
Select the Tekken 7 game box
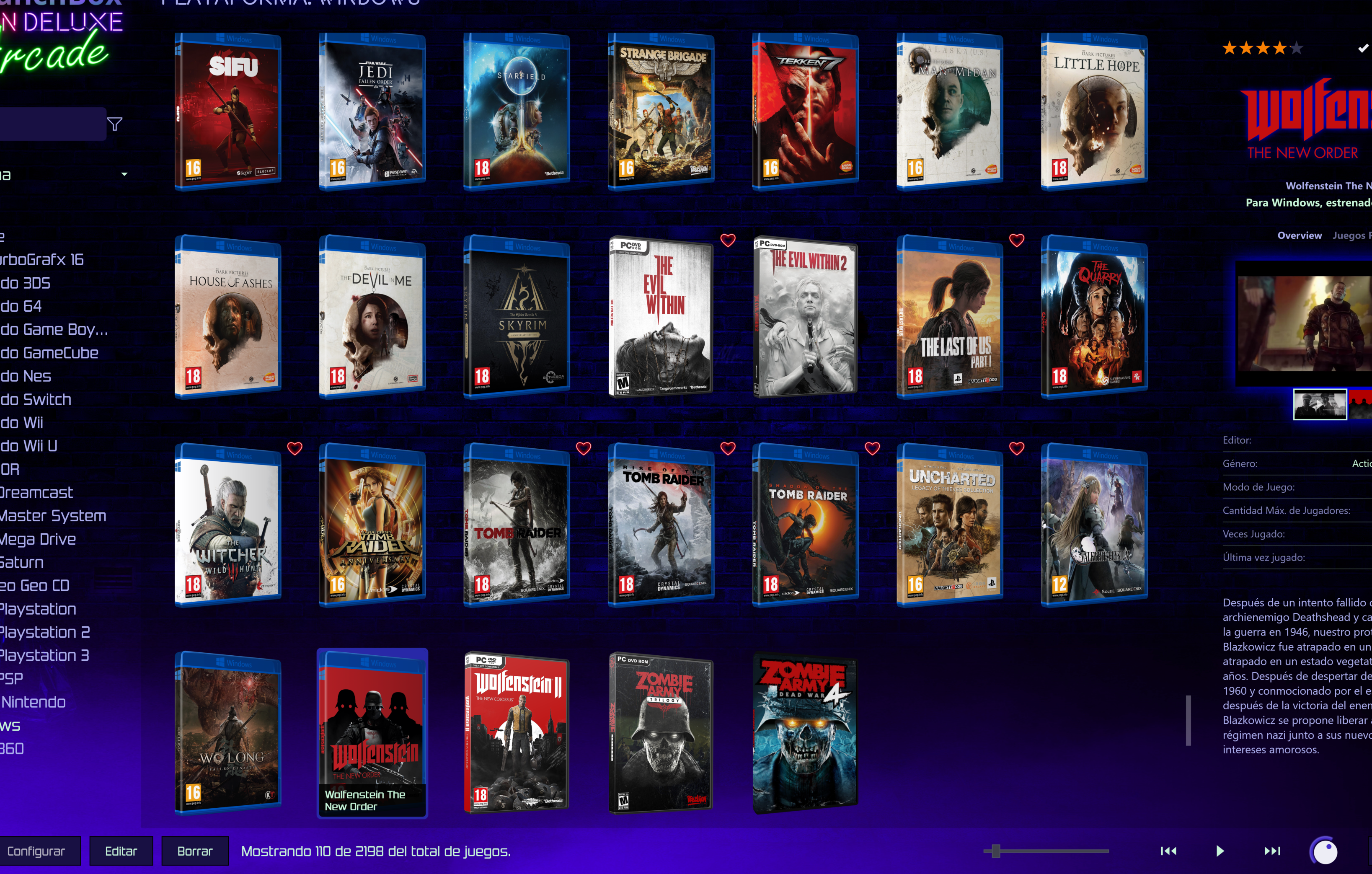(806, 111)
